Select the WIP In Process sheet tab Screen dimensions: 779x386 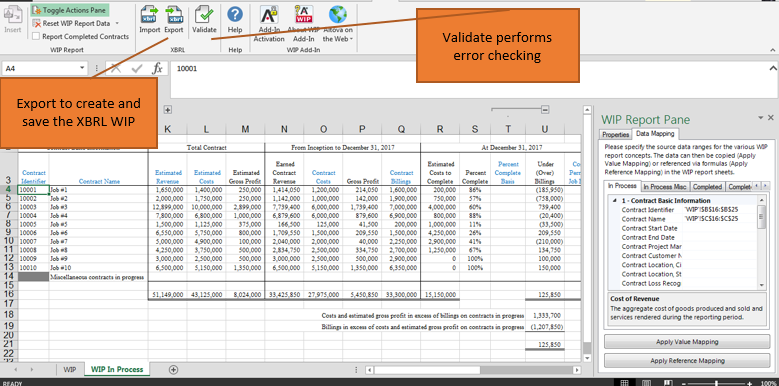(x=117, y=369)
